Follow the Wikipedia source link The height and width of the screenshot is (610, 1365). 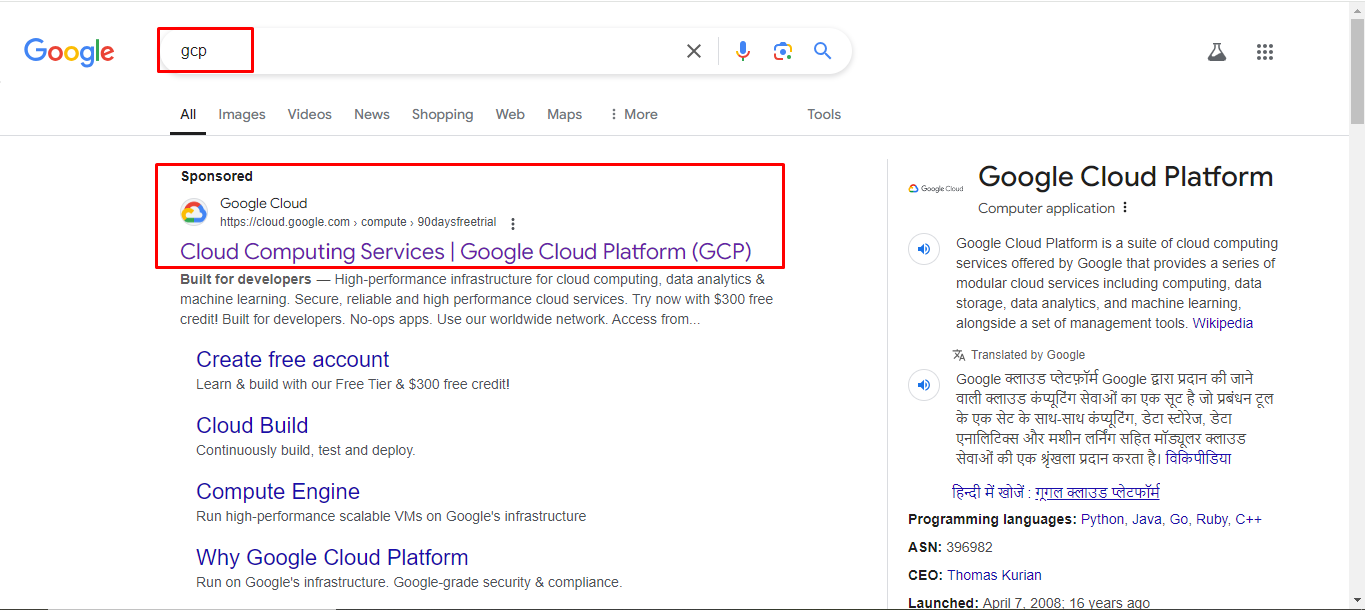pos(1222,323)
